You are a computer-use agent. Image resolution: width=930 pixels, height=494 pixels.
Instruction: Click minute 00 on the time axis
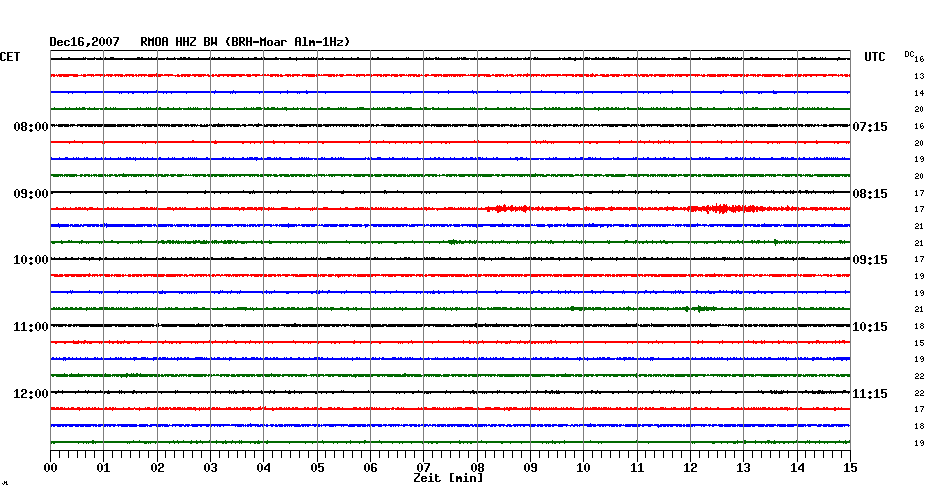50,467
